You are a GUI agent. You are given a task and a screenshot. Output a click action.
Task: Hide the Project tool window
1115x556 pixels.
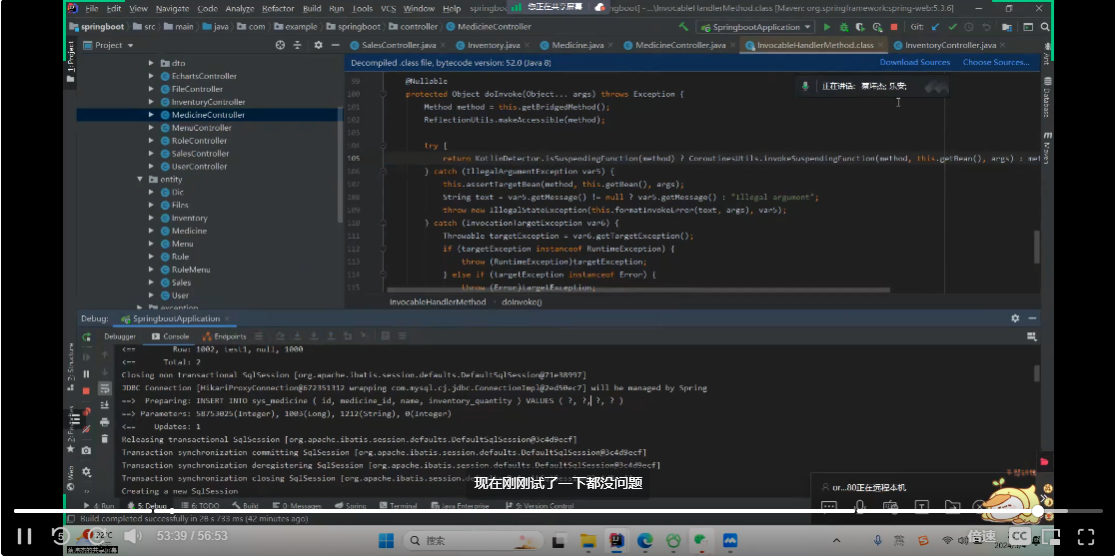click(335, 45)
